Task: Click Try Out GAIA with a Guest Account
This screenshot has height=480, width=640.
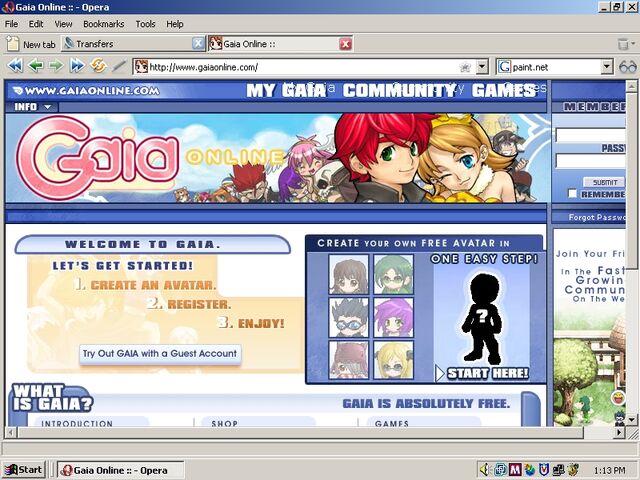Action: pos(160,354)
